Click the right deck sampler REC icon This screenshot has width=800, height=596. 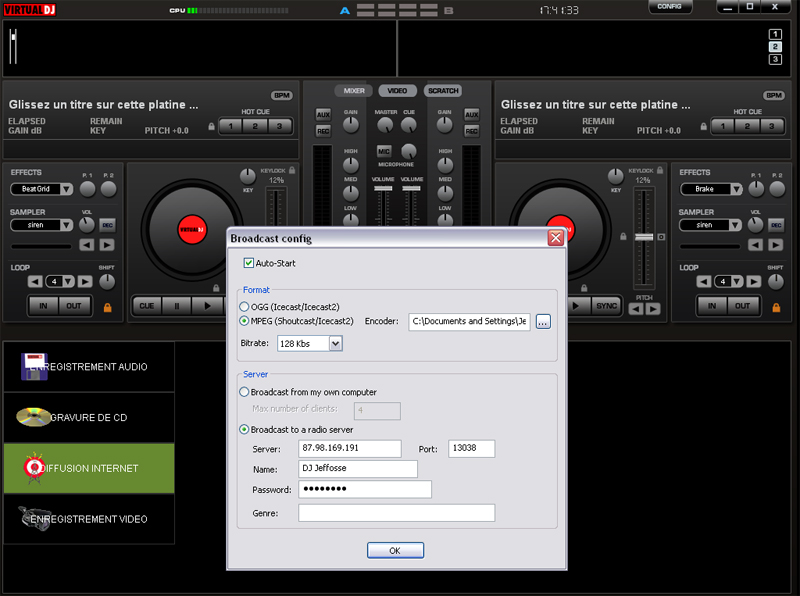coord(776,225)
